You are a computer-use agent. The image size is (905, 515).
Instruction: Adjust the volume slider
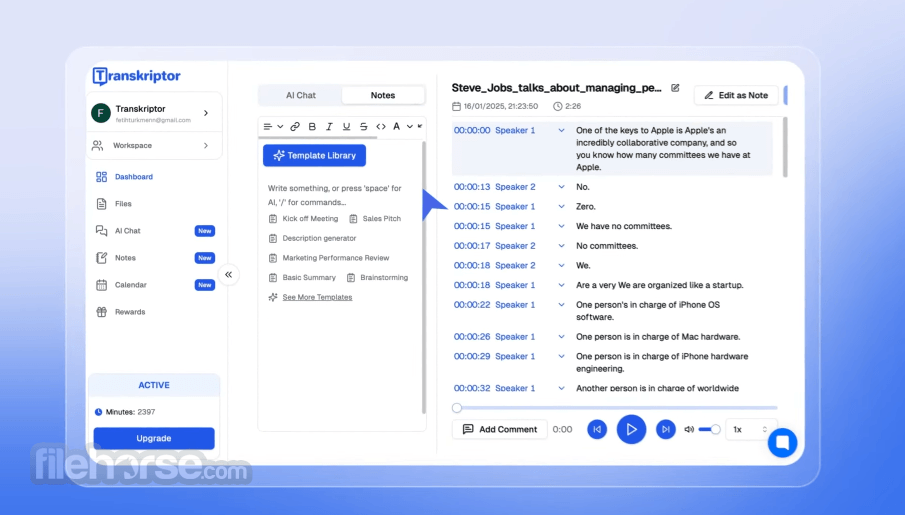(x=709, y=430)
